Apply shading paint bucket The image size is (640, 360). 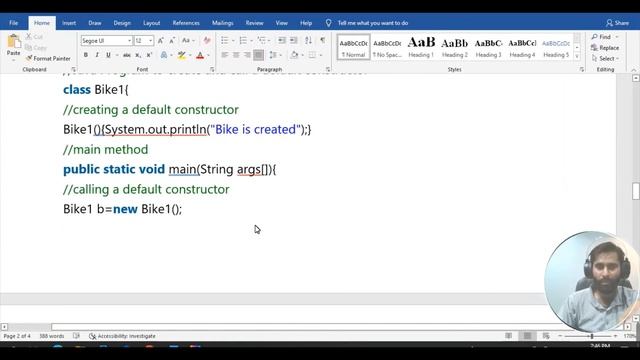pyautogui.click(x=294, y=55)
